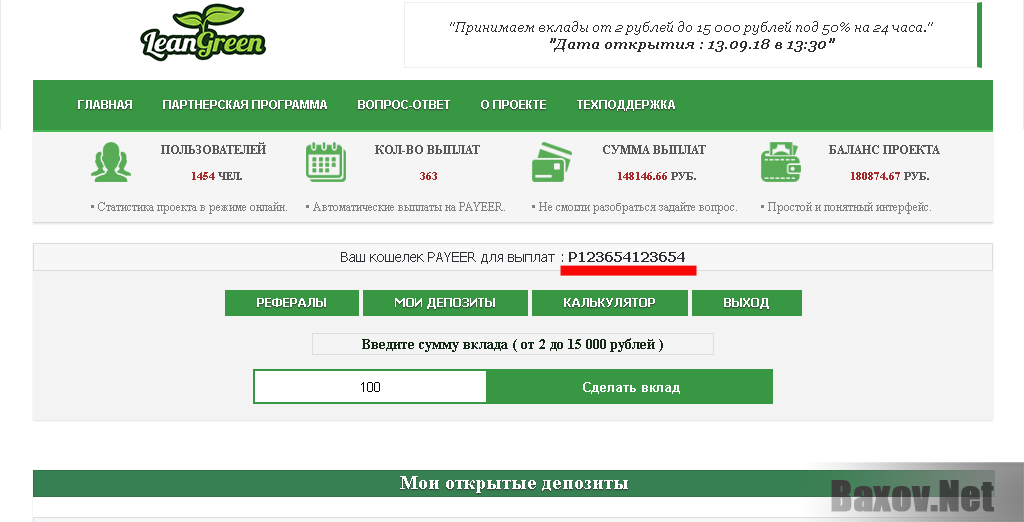
Task: Open the О ПРОЕКТЕ menu item
Action: point(513,105)
